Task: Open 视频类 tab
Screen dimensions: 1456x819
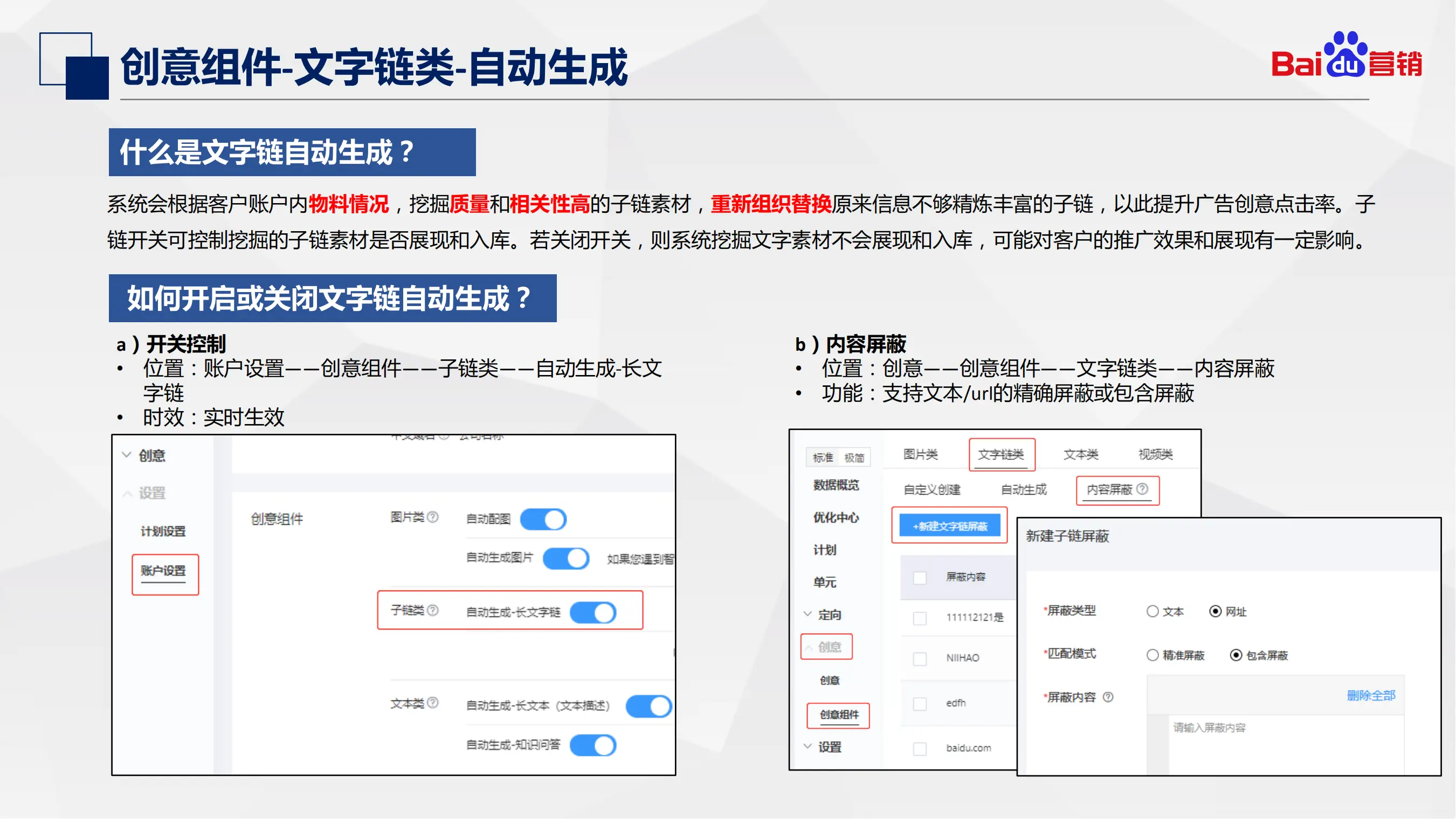Action: 1156,455
